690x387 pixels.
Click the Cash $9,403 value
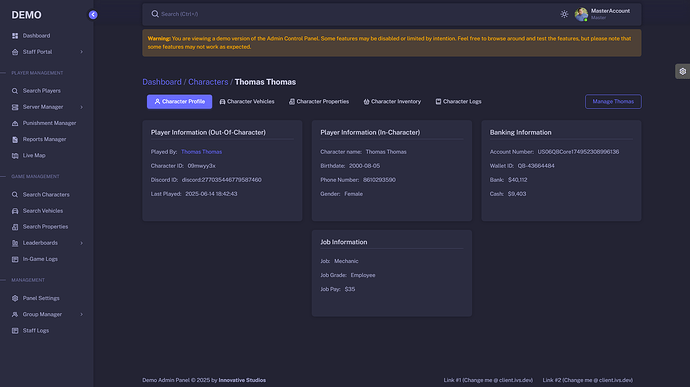click(x=517, y=194)
